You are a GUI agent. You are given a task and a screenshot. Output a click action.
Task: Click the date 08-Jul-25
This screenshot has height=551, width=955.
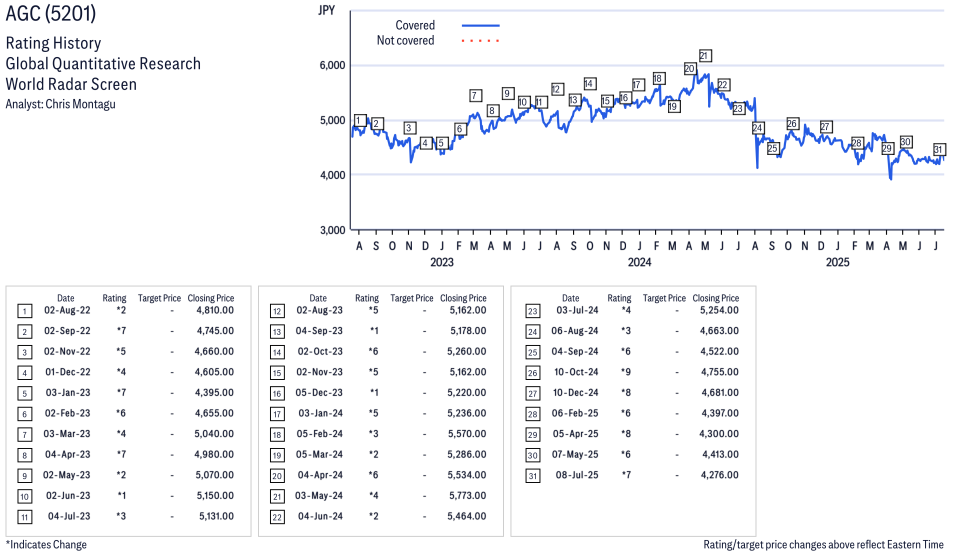click(x=577, y=475)
